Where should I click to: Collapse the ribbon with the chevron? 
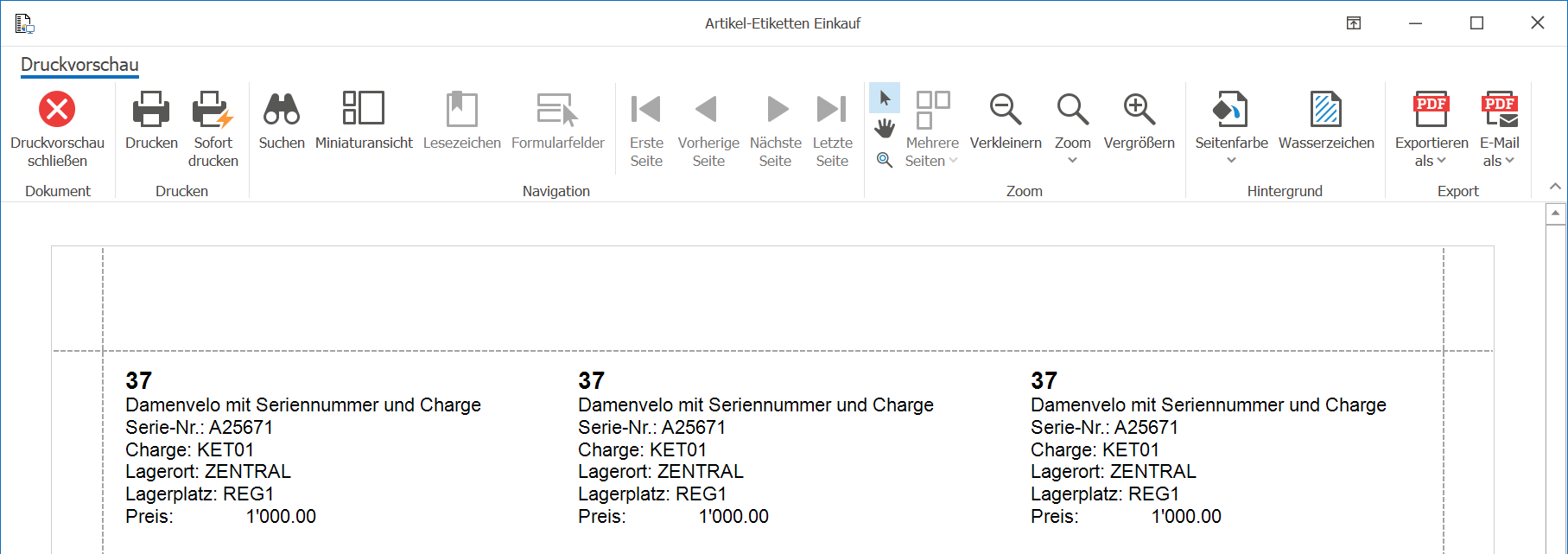click(x=1555, y=187)
